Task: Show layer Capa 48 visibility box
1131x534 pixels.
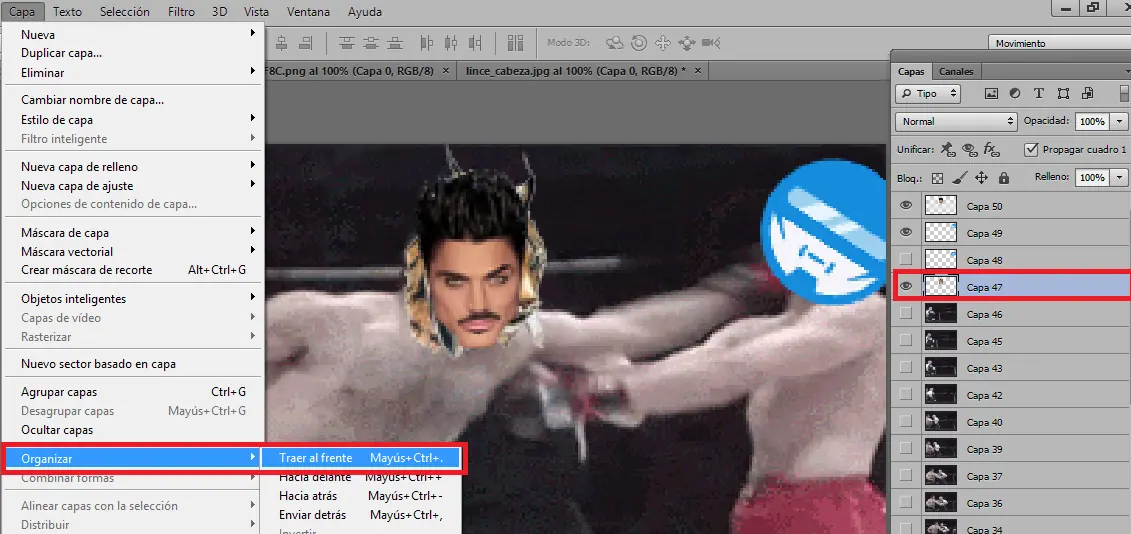Action: [907, 260]
